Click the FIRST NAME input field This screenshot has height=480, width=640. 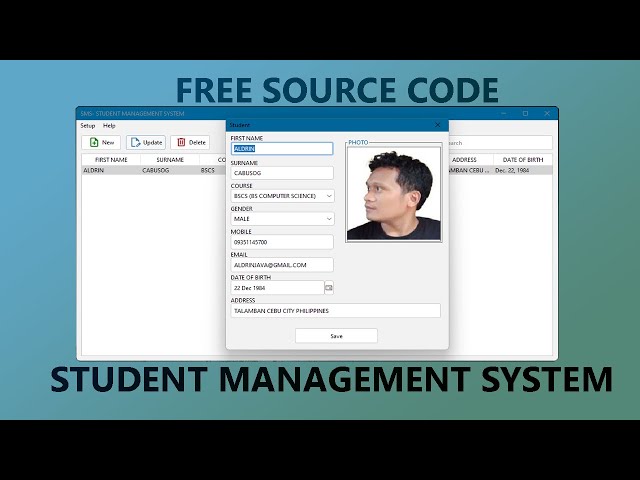(x=282, y=149)
